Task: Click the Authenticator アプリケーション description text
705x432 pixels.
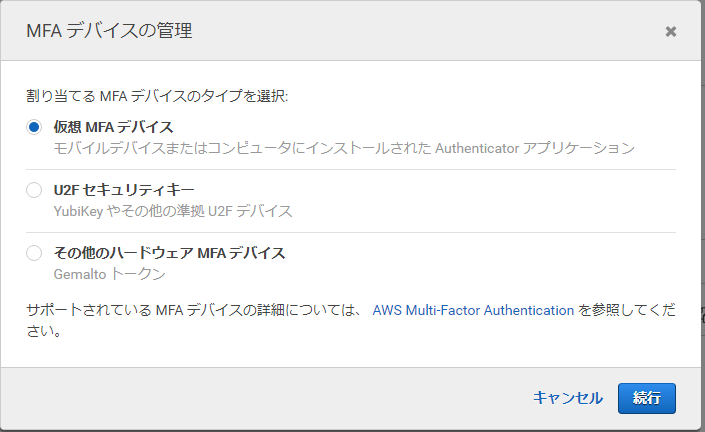Action: coord(344,148)
